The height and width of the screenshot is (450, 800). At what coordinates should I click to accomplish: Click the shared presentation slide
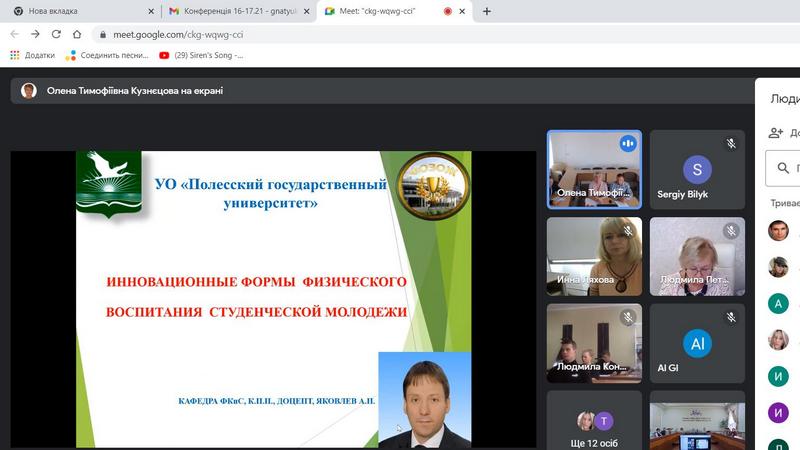click(273, 300)
